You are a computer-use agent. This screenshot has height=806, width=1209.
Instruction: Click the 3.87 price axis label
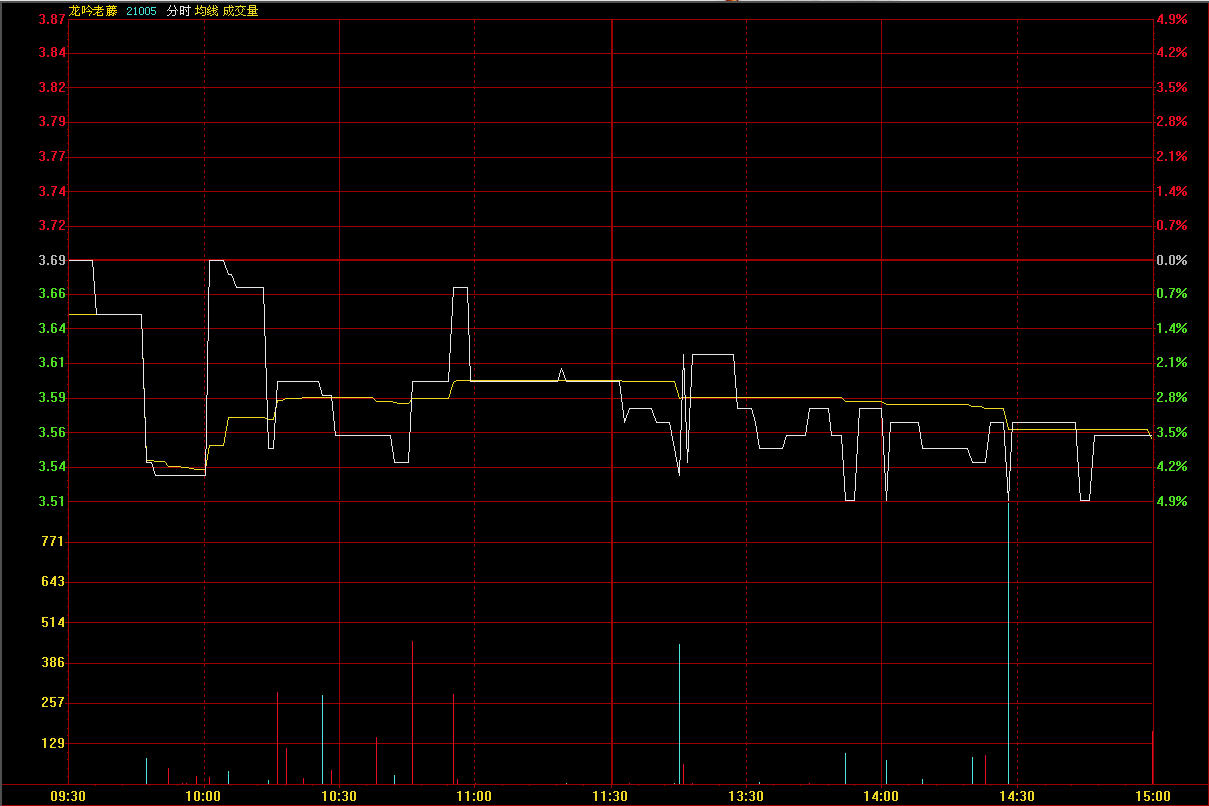click(52, 19)
